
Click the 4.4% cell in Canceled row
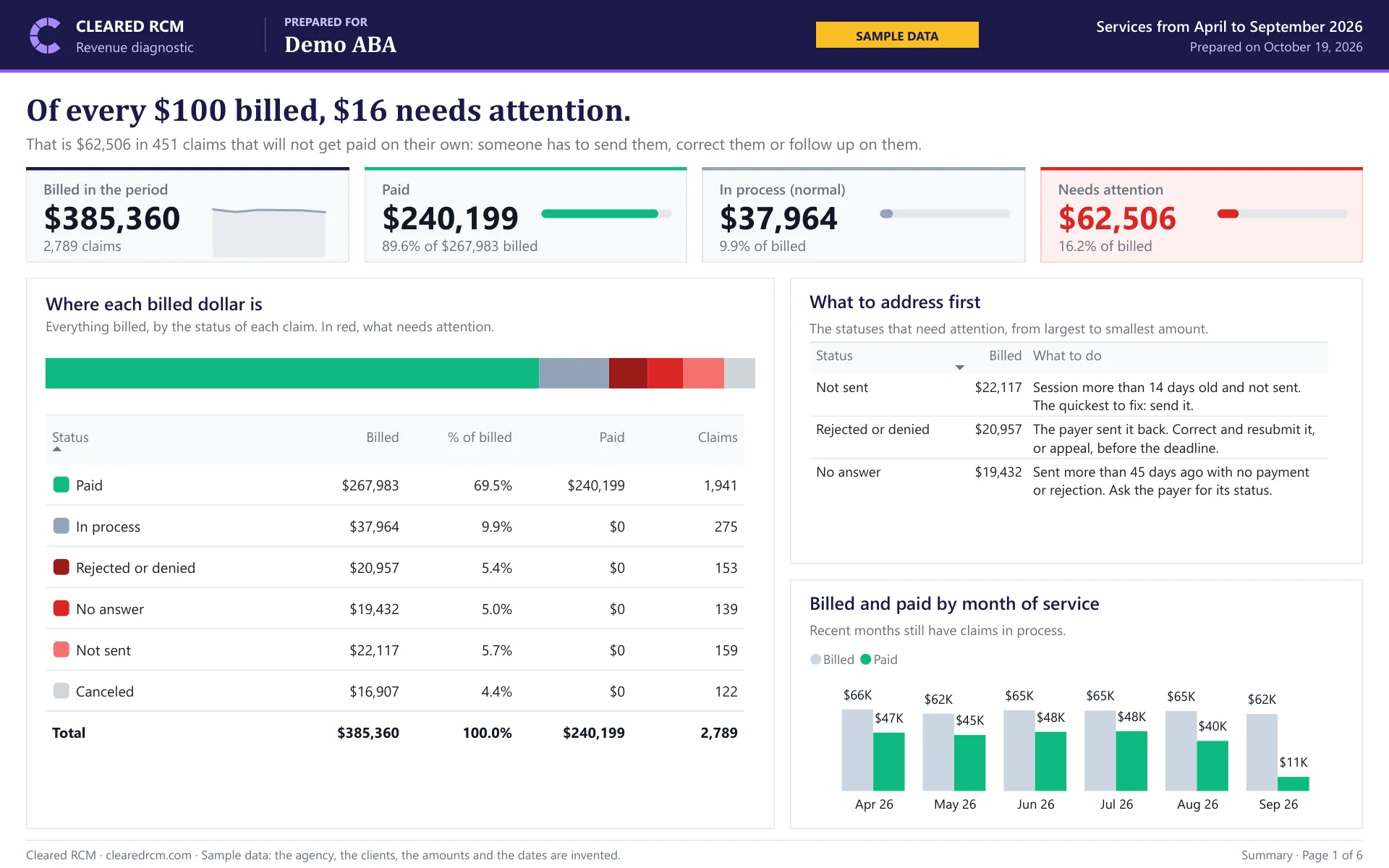(496, 692)
